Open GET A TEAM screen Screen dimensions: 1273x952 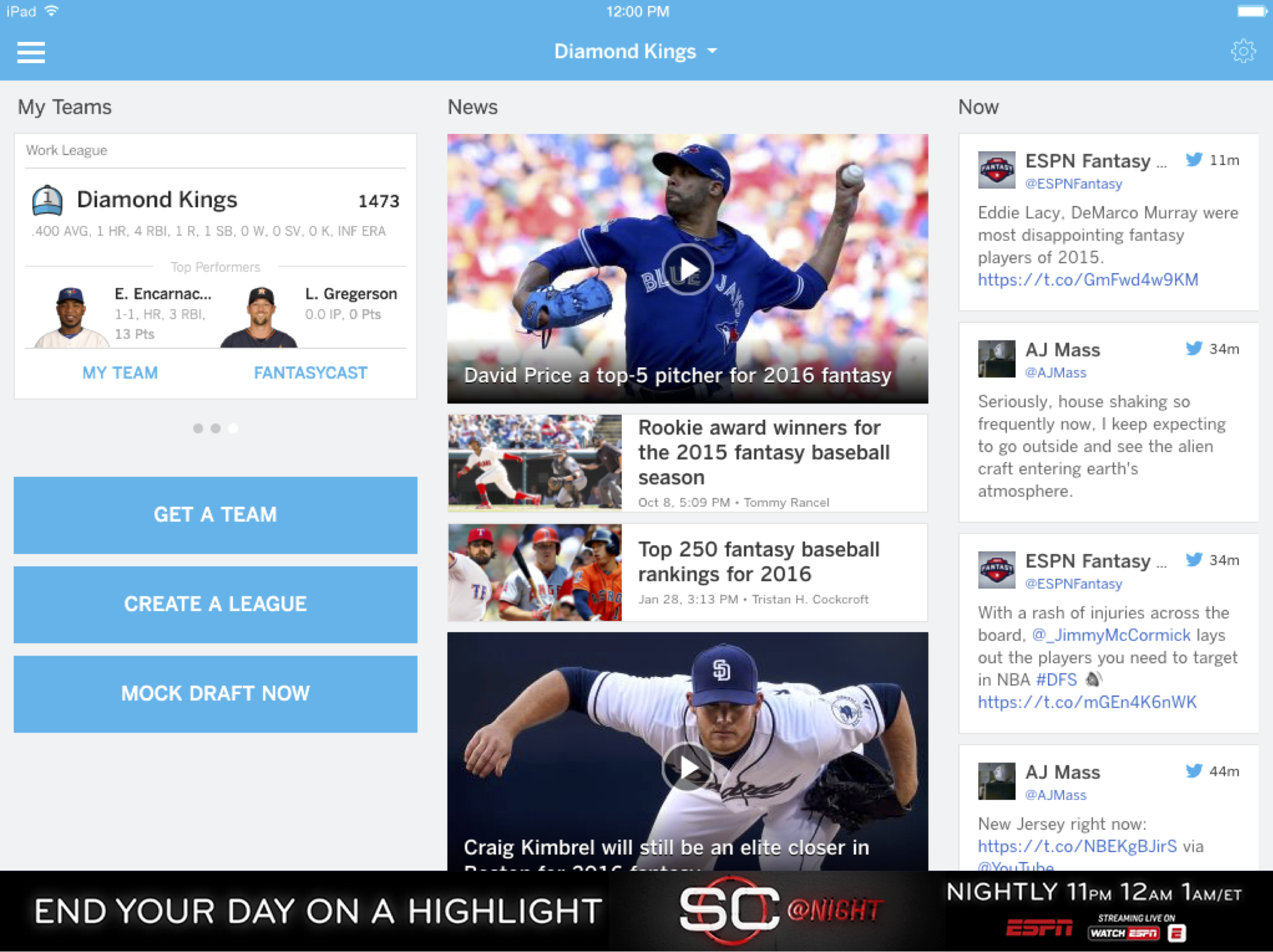coord(215,514)
